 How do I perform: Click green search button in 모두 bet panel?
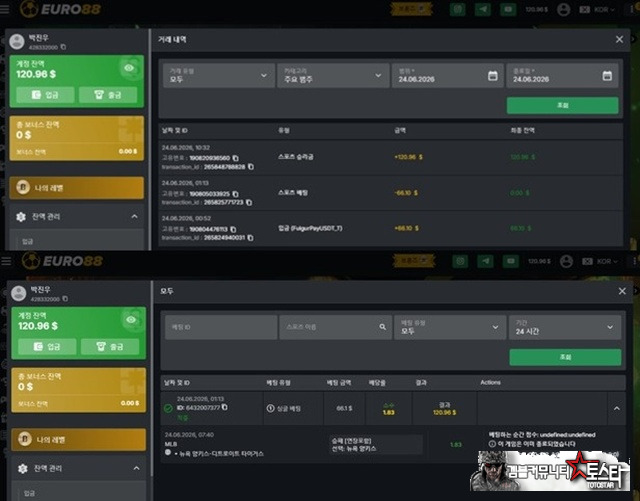tap(565, 357)
